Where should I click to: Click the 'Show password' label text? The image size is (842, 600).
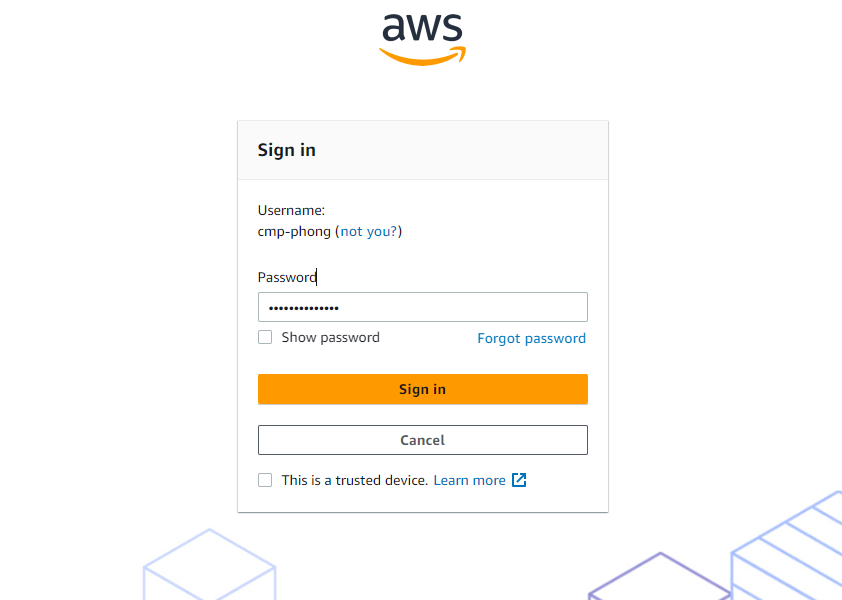click(330, 338)
